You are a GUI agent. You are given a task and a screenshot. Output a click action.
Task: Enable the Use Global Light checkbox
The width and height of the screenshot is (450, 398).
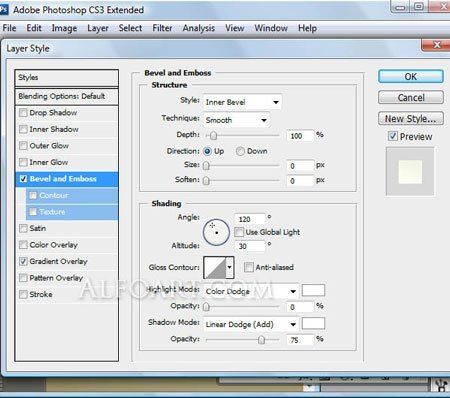[239, 232]
